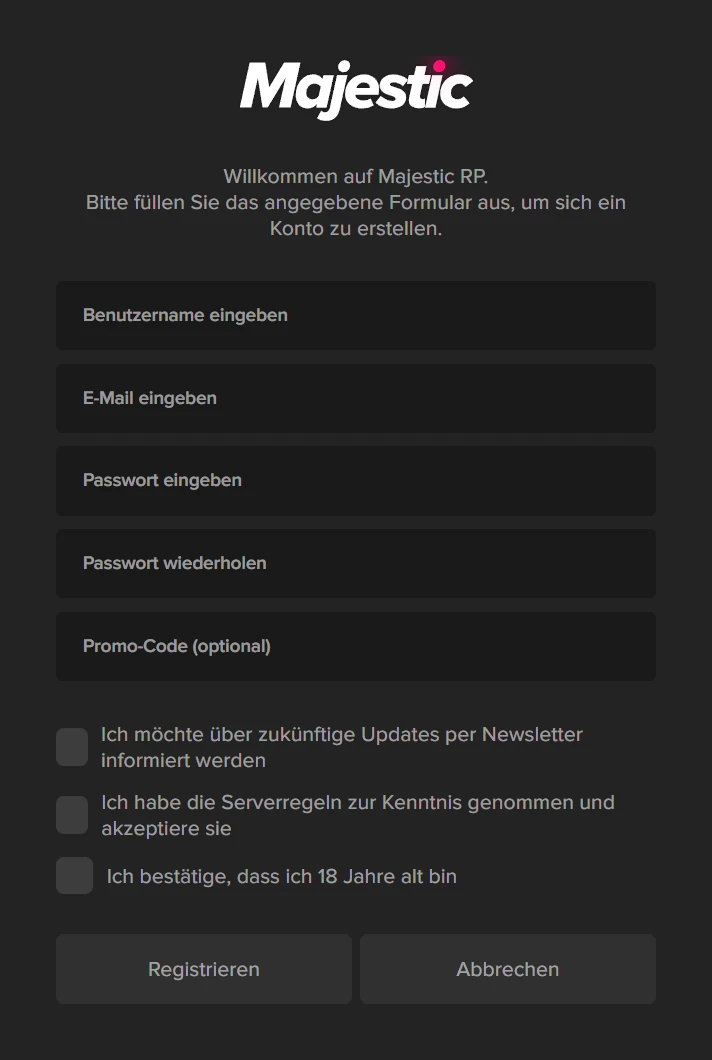Image resolution: width=712 pixels, height=1060 pixels.
Task: Click the 'Bitte füllen Sie das angegebene Formular' text
Action: [356, 203]
